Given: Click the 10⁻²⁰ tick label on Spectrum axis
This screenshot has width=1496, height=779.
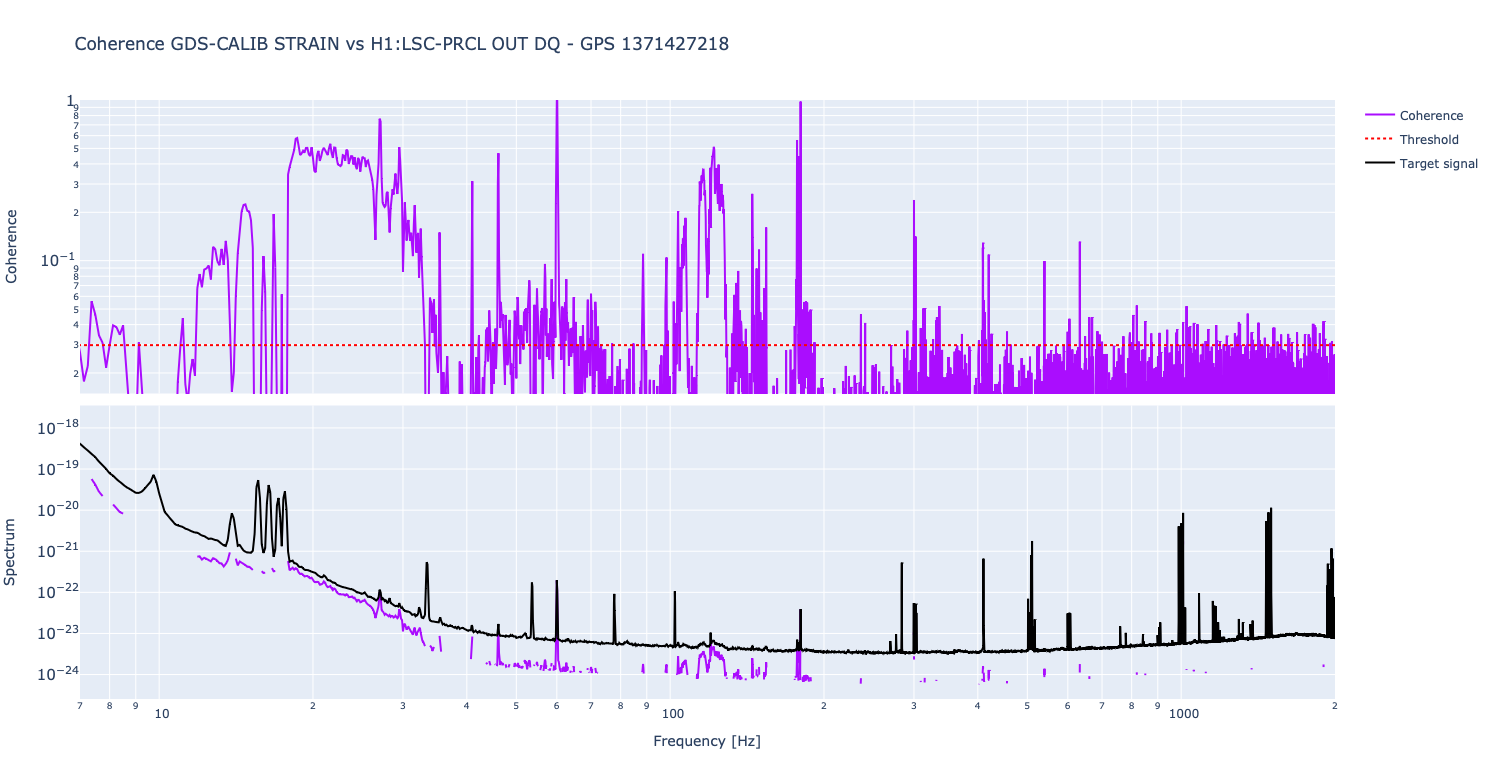Looking at the screenshot, I should coord(55,510).
